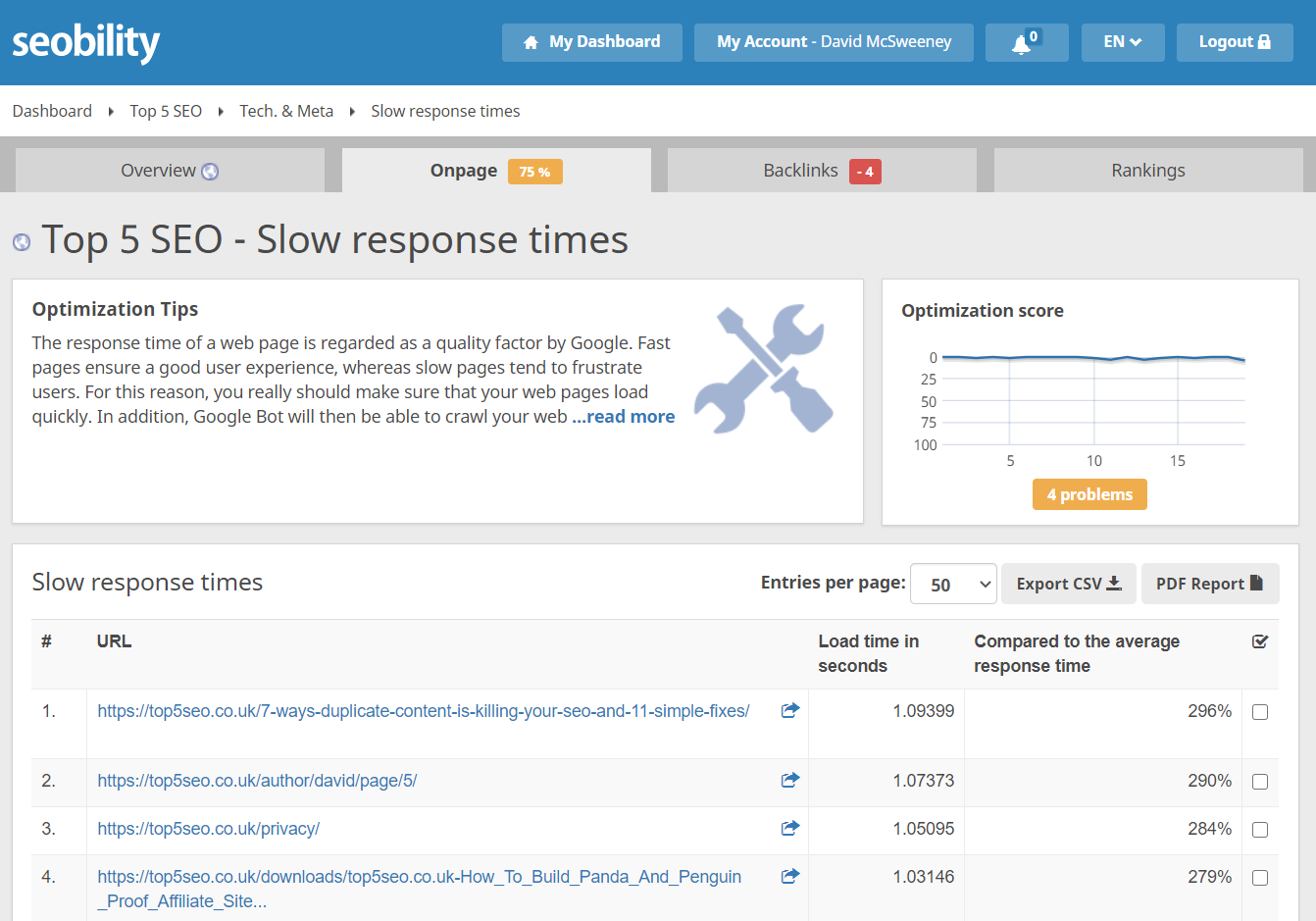The width and height of the screenshot is (1316, 921).
Task: Click the Load time in seconds header
Action: 869,653
